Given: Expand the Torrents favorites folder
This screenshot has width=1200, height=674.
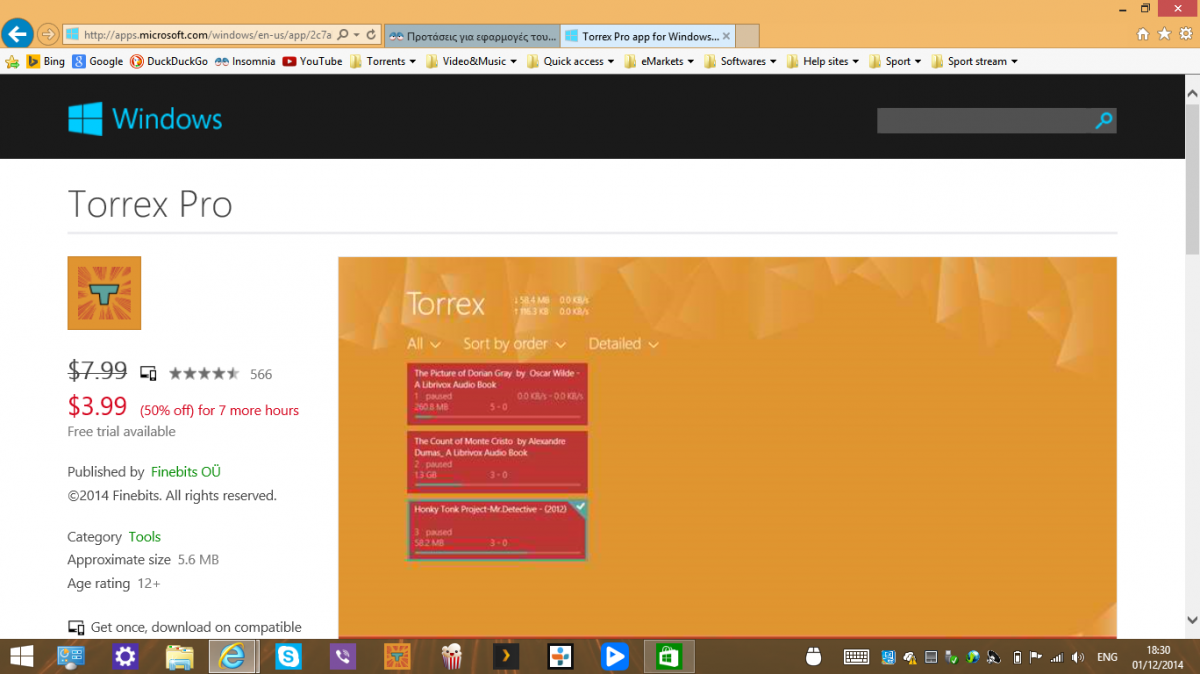Looking at the screenshot, I should point(384,61).
